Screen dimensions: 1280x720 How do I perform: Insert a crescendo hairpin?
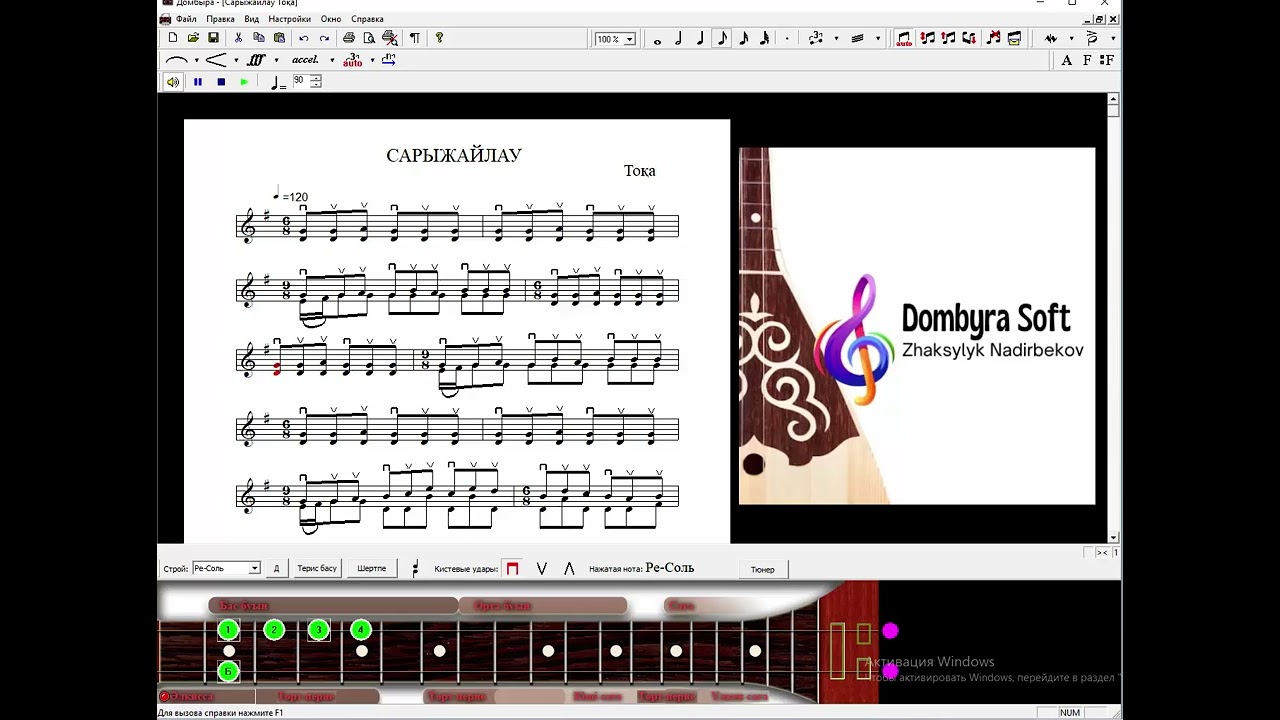point(216,60)
